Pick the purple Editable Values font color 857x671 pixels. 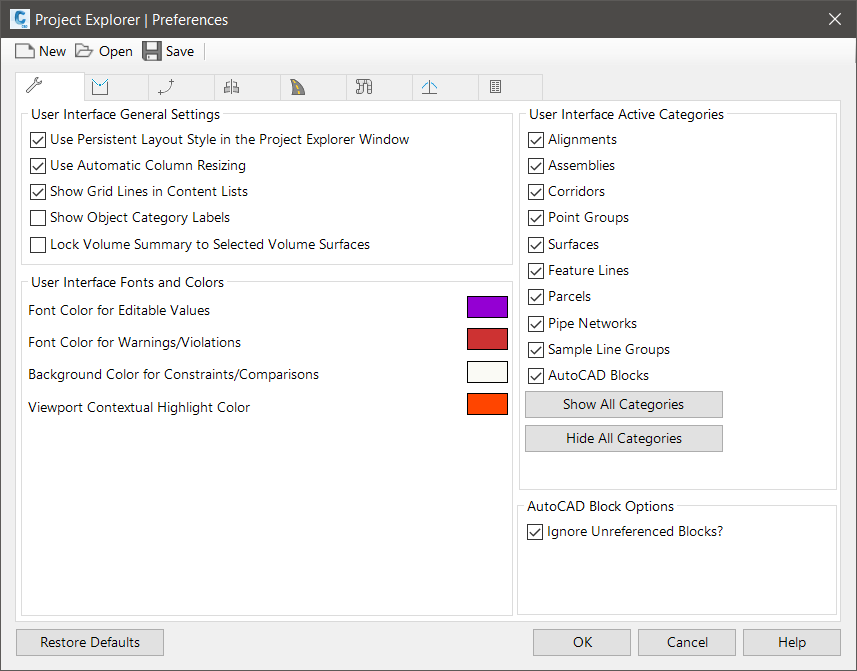click(x=487, y=308)
